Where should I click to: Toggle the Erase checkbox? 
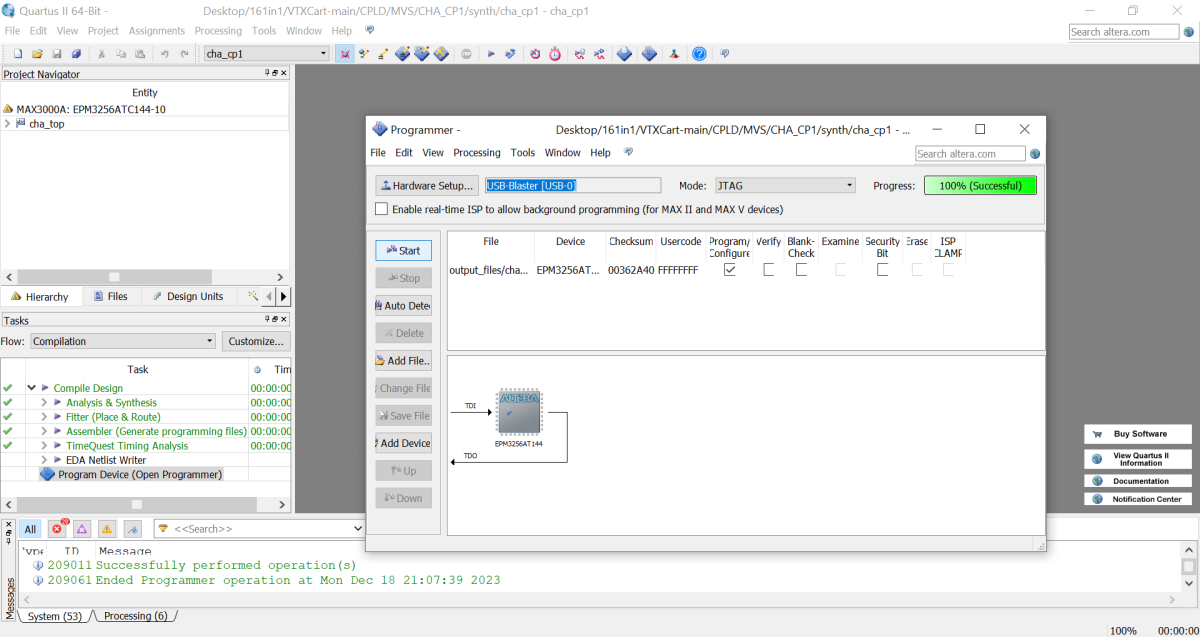point(917,270)
